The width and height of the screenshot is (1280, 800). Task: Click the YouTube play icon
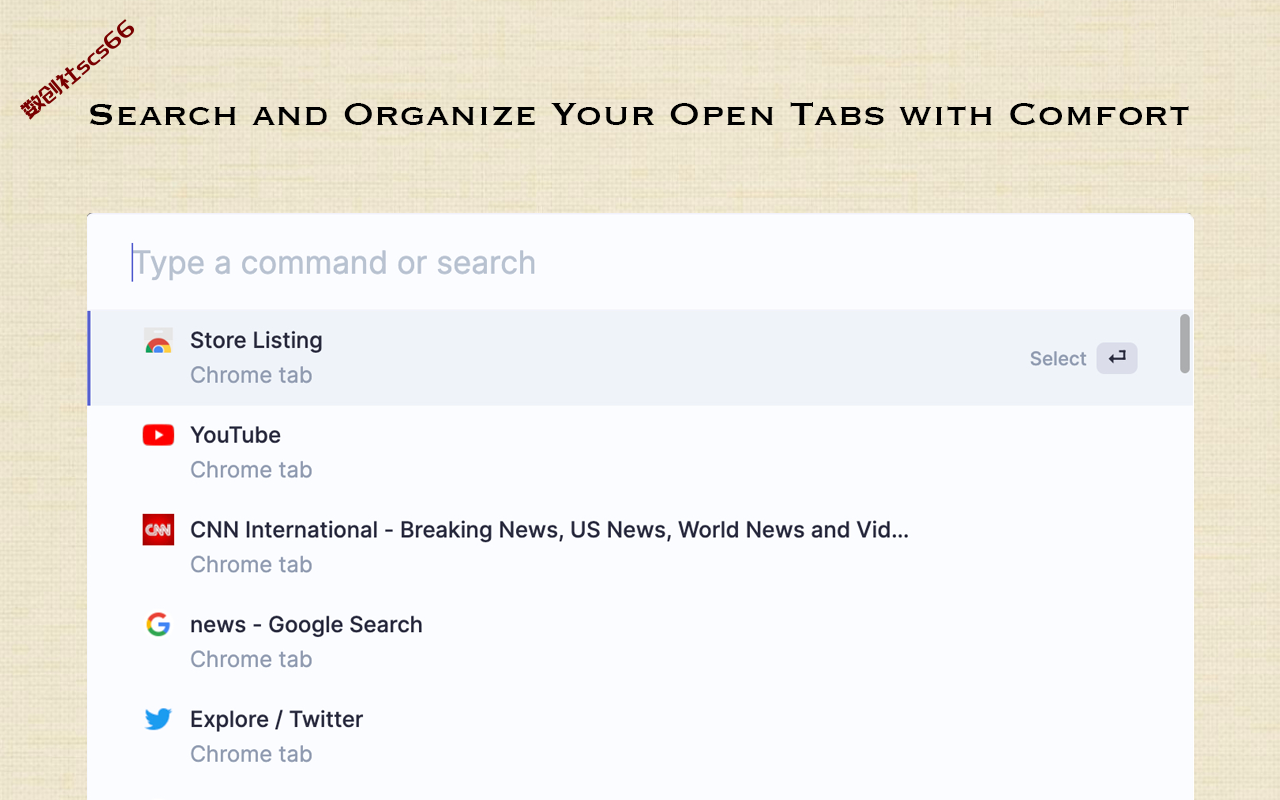click(x=158, y=435)
